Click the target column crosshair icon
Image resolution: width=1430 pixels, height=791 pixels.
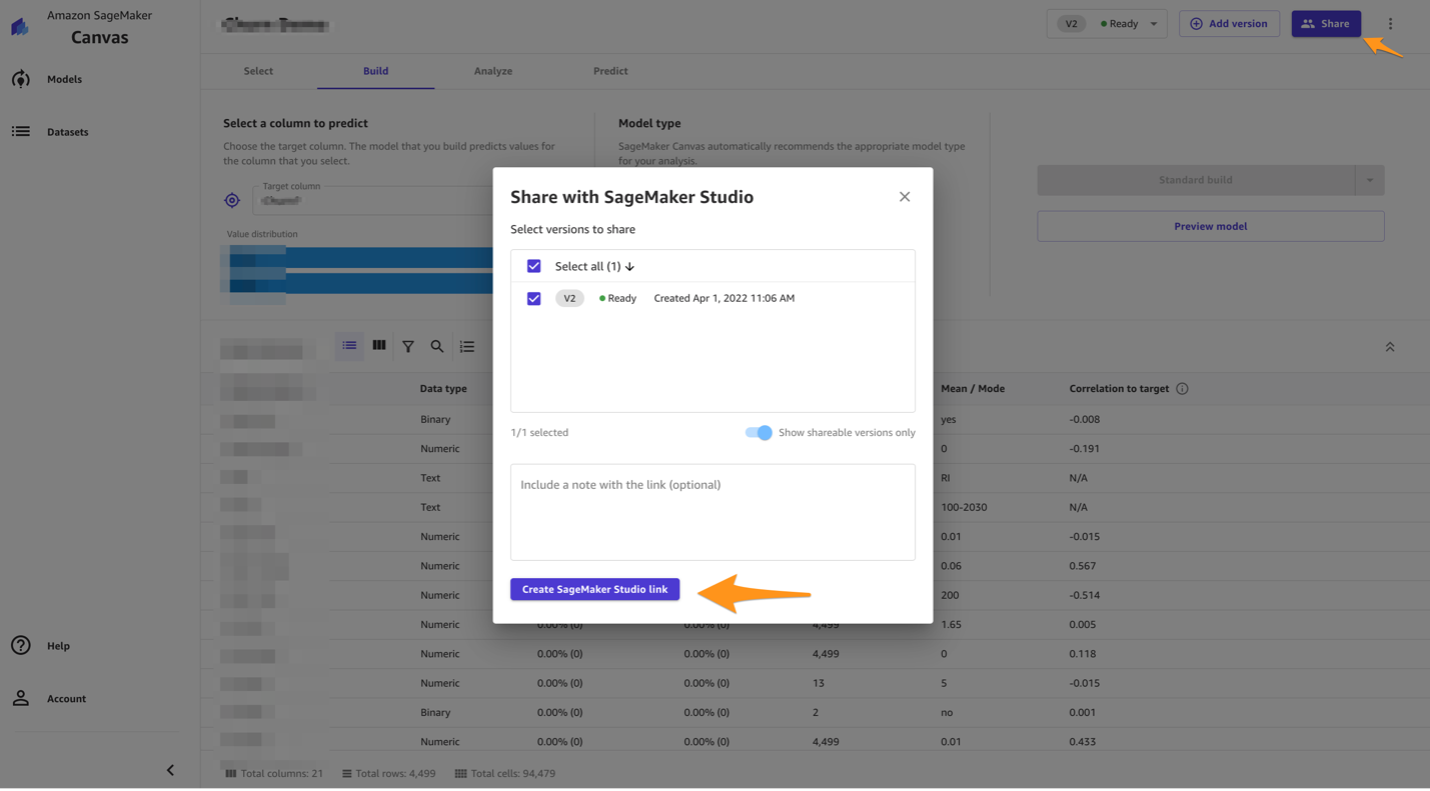tap(232, 200)
